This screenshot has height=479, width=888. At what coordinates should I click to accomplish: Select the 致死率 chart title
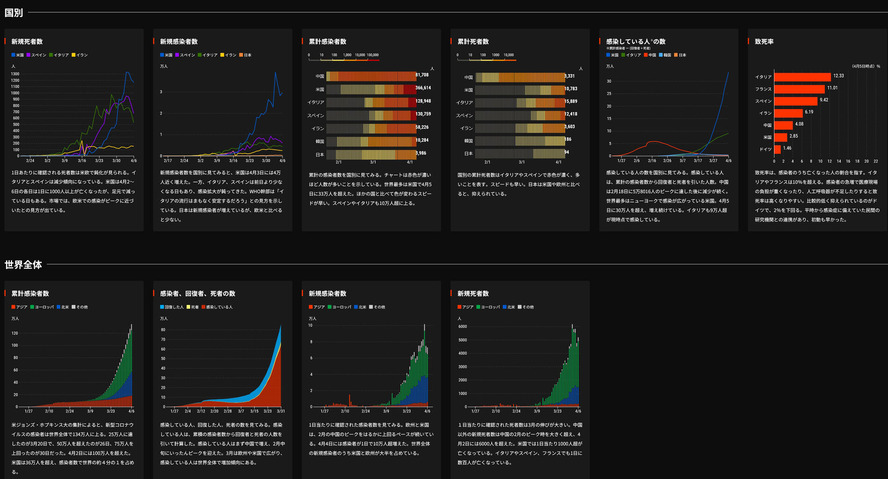[764, 41]
